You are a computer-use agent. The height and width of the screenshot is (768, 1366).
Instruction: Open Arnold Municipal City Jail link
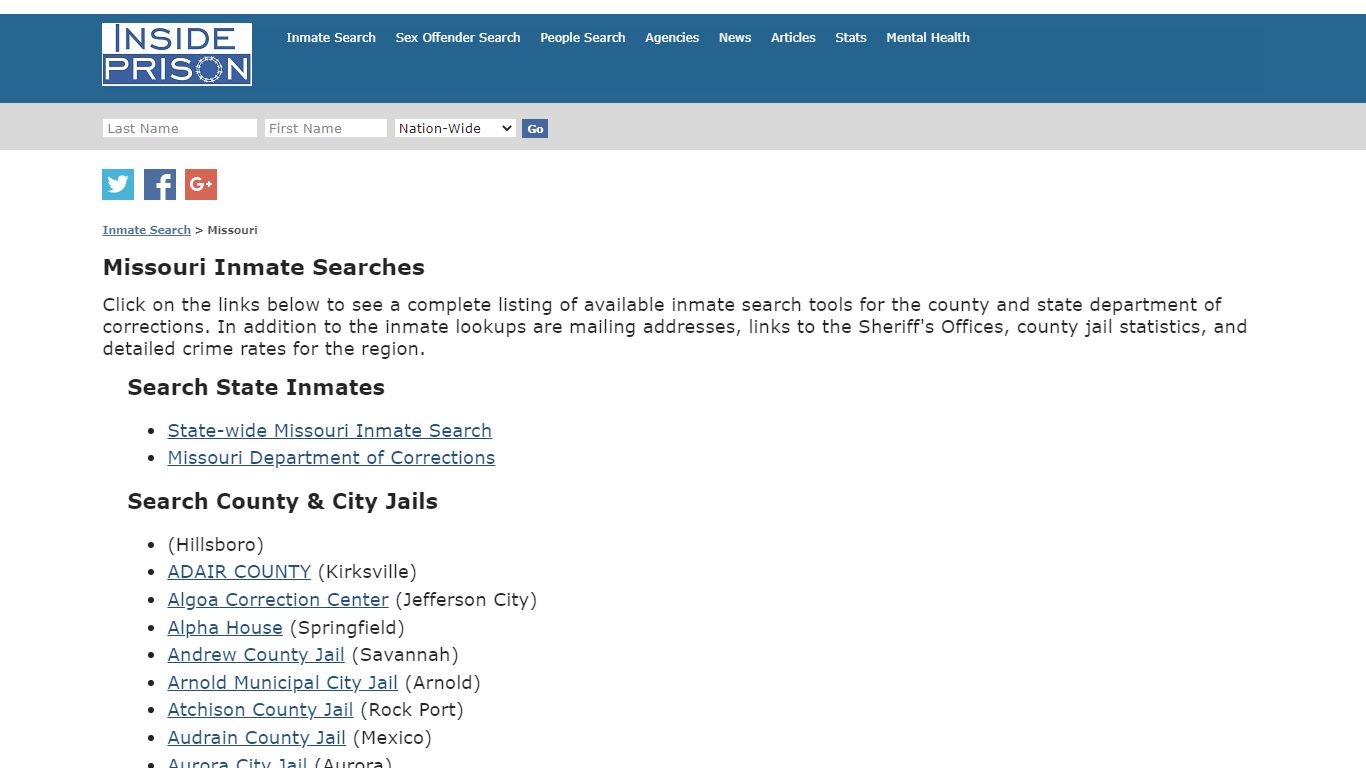pyautogui.click(x=283, y=683)
